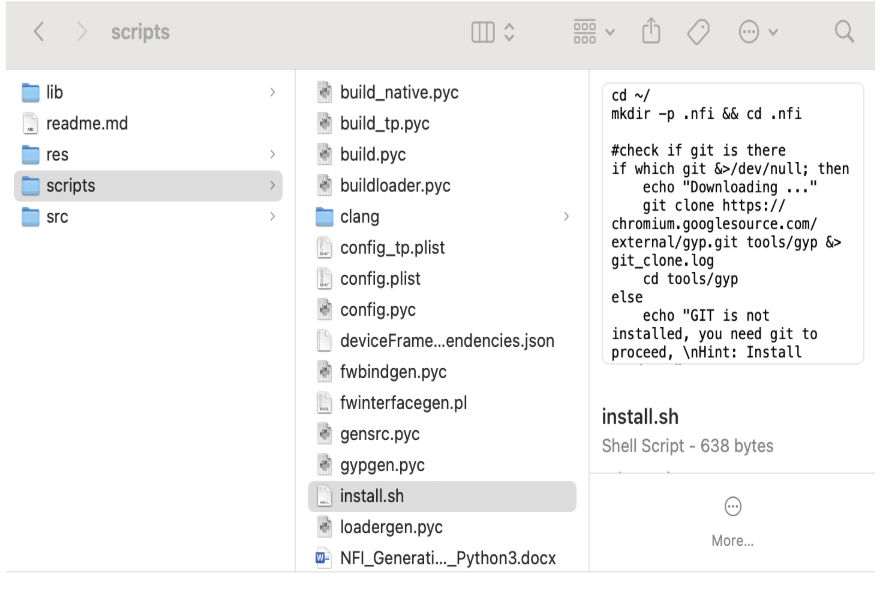Select the gypgen.pyc file icon
The image size is (882, 592).
[325, 465]
